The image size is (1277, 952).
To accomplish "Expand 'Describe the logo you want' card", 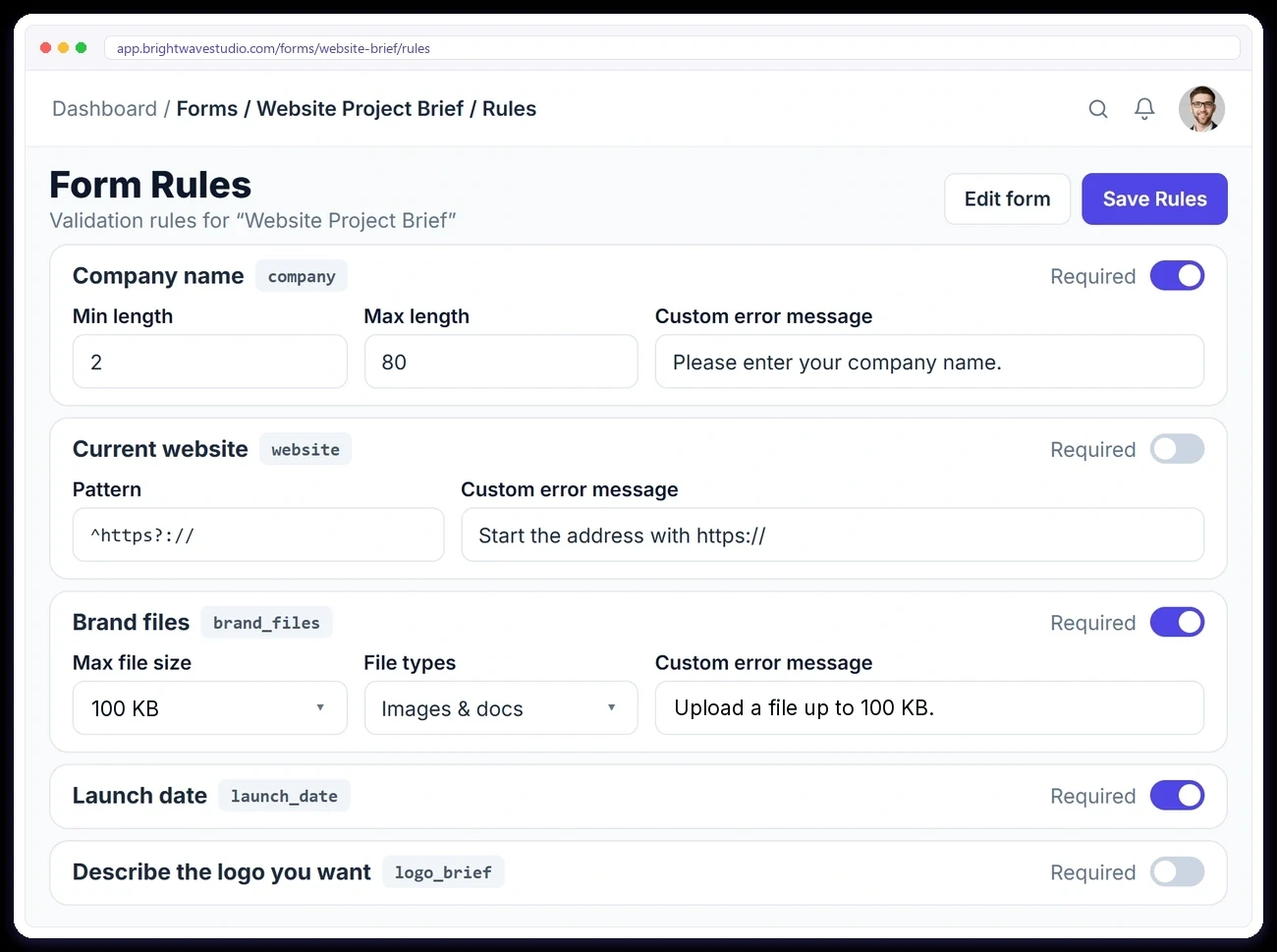I will click(638, 872).
